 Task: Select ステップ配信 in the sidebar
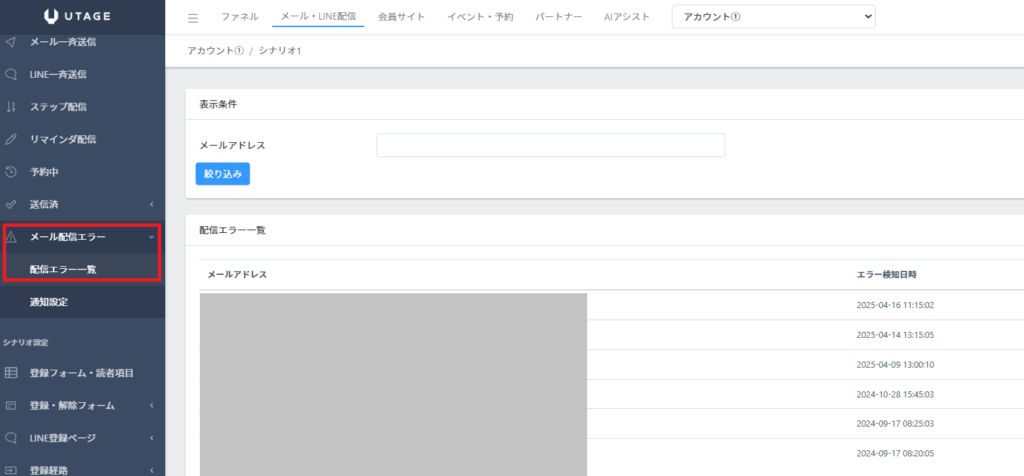point(58,106)
